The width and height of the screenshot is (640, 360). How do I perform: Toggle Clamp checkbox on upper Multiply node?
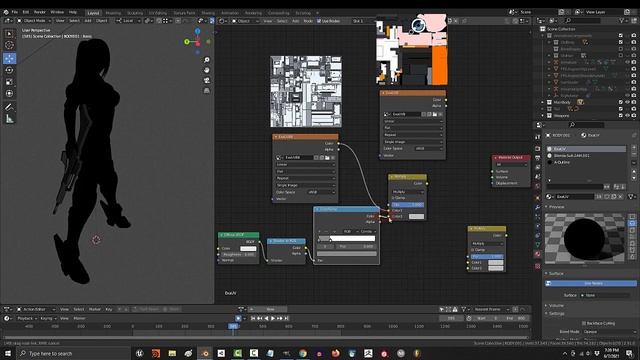[x=393, y=198]
